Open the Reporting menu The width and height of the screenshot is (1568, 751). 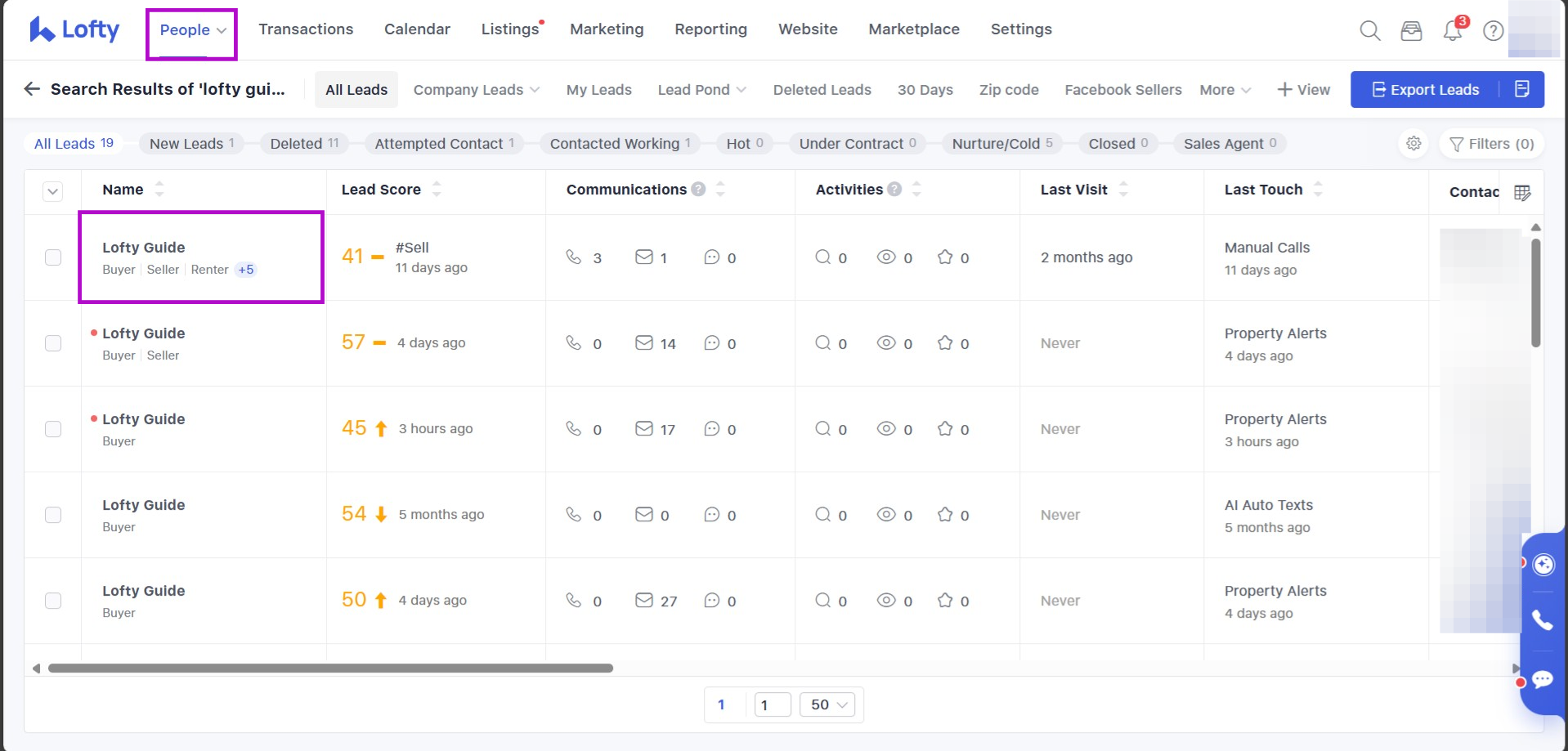[710, 29]
